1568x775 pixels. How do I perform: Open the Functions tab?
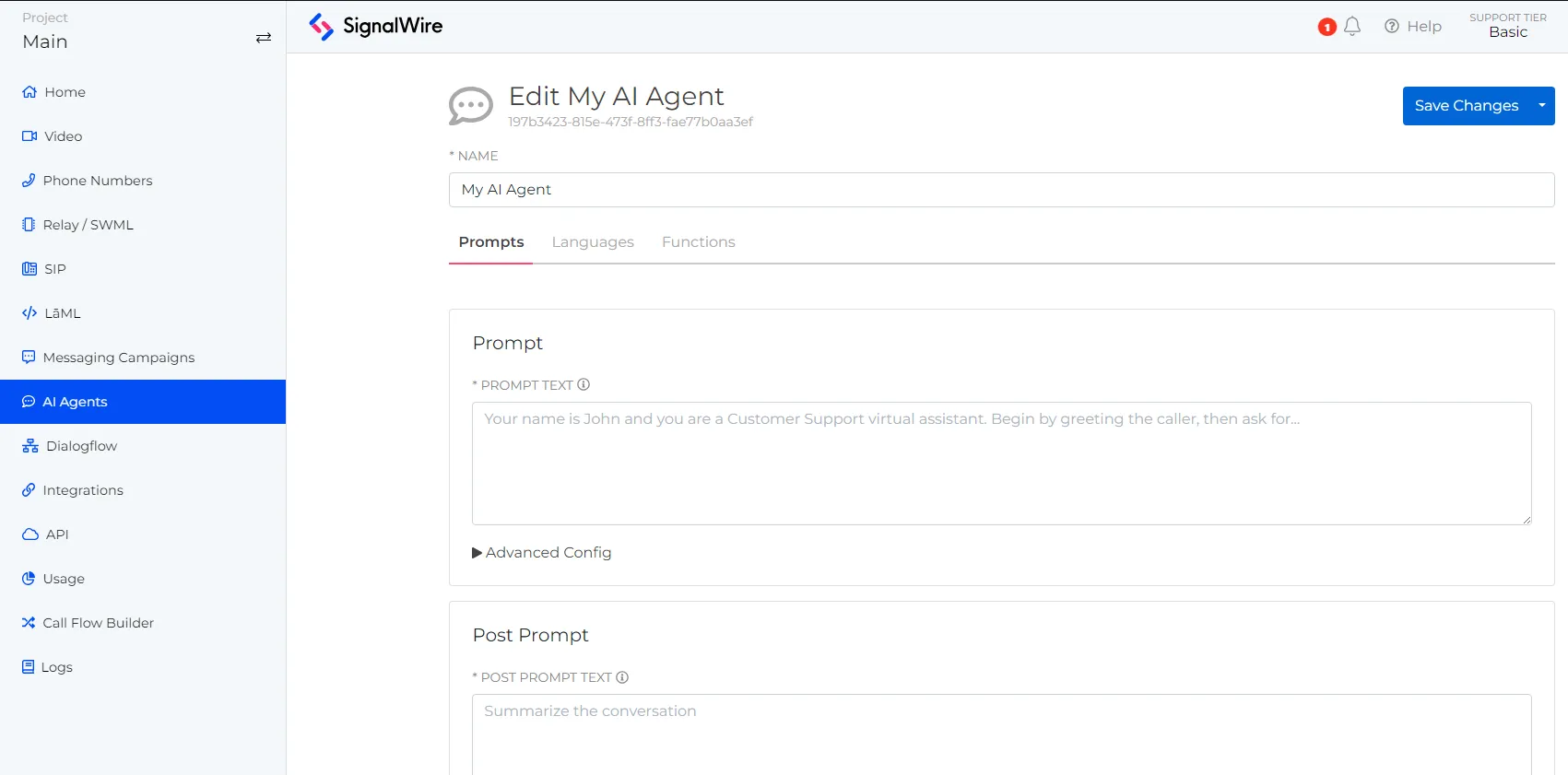698,241
